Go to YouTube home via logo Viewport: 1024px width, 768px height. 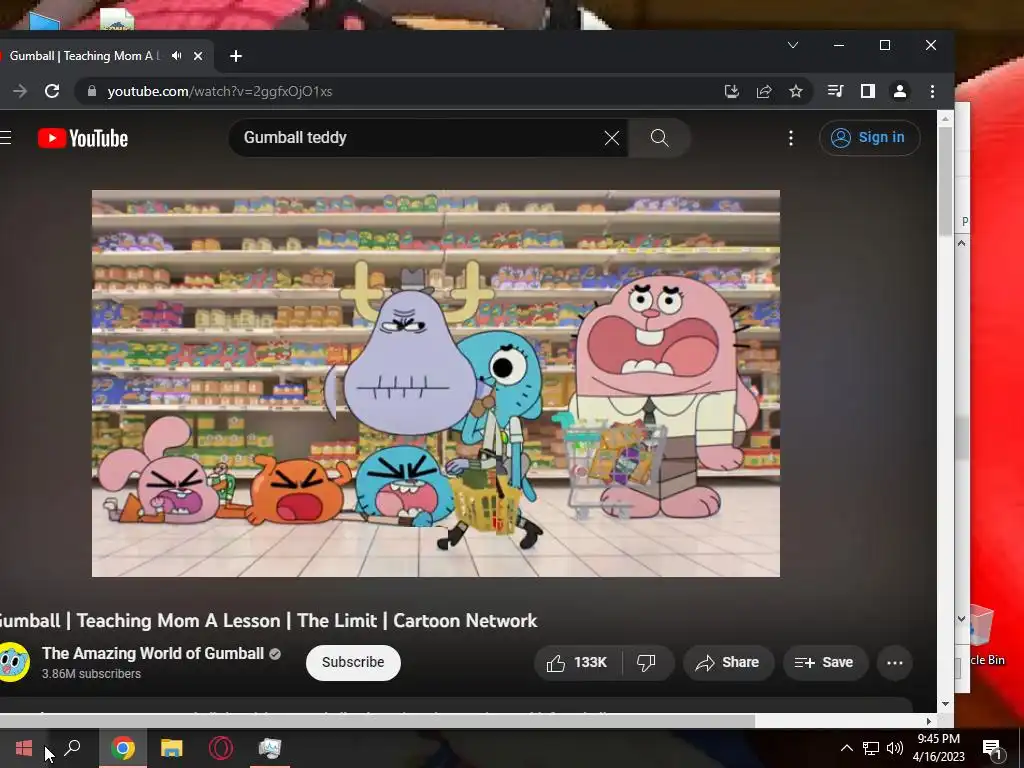pos(83,138)
